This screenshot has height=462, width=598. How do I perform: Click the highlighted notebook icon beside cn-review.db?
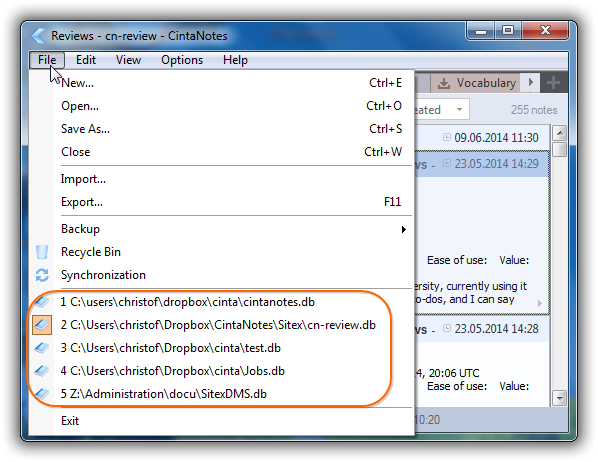pos(42,325)
